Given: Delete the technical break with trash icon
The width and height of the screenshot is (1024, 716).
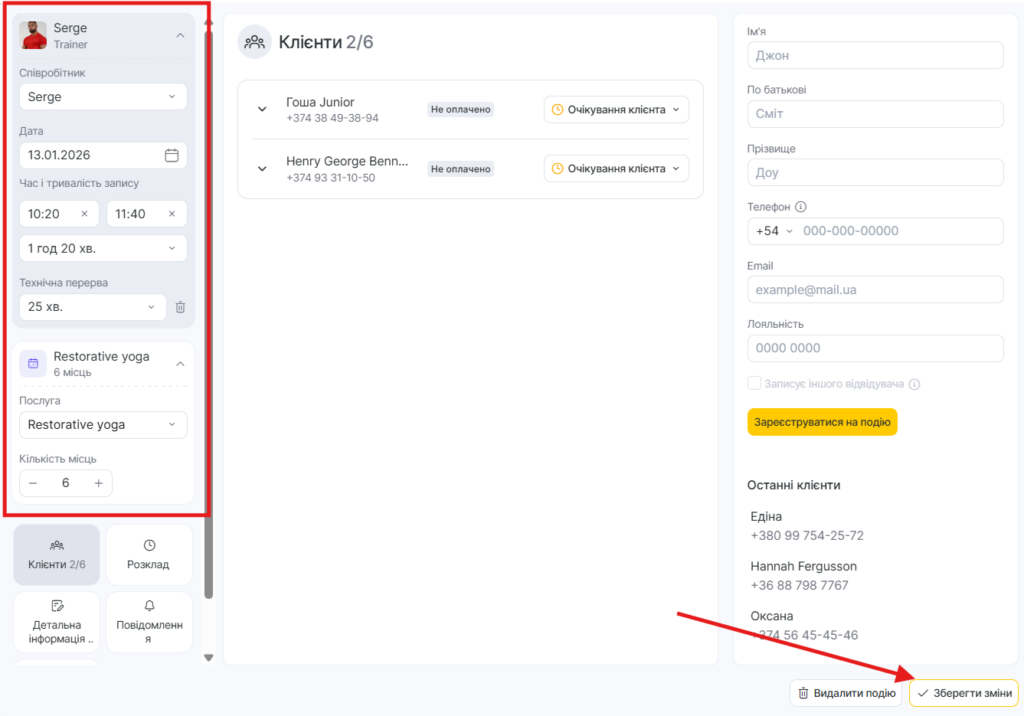Looking at the screenshot, I should pos(180,307).
